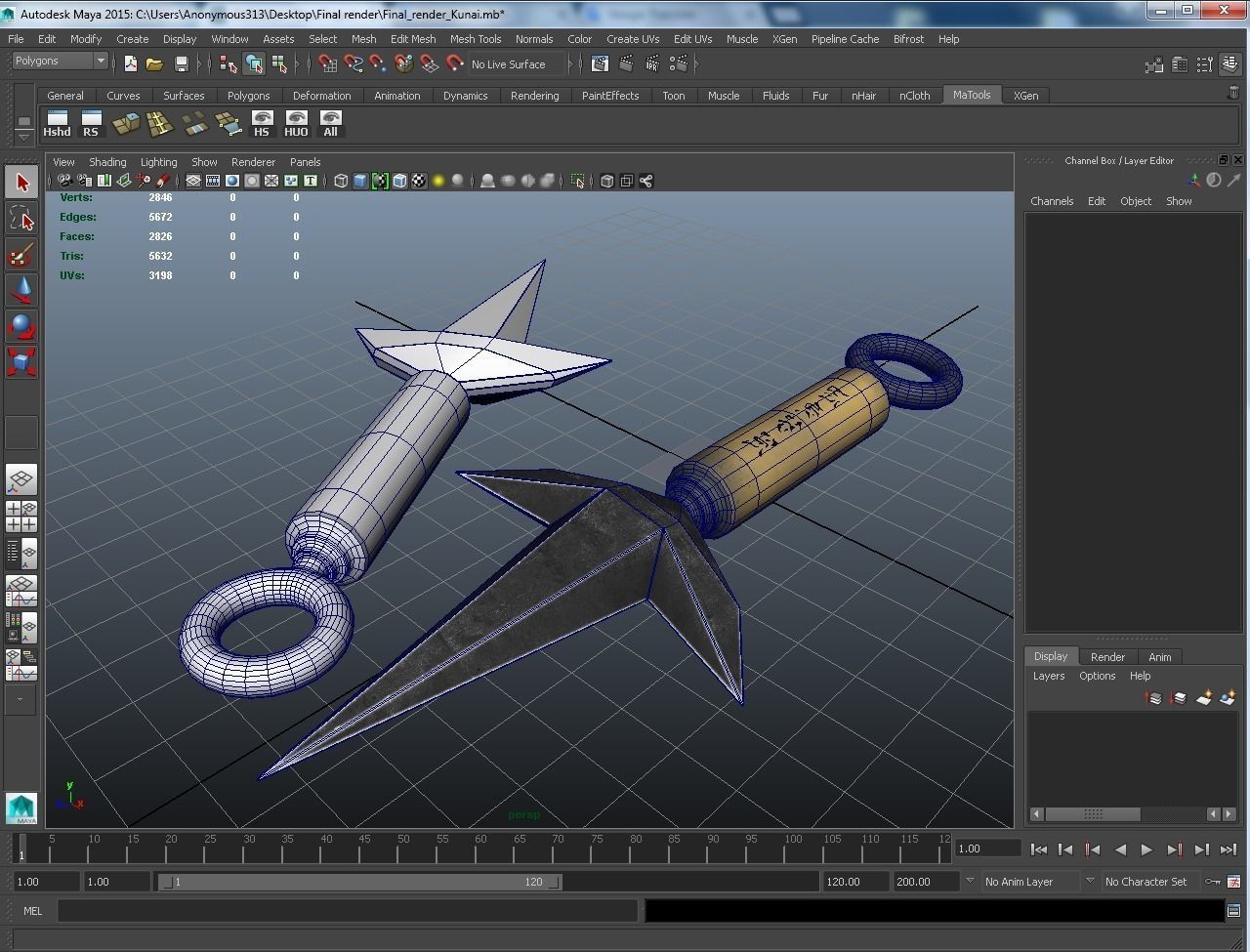The height and width of the screenshot is (952, 1250).
Task: Expand the more layouts arrow below panels
Action: pos(20,699)
